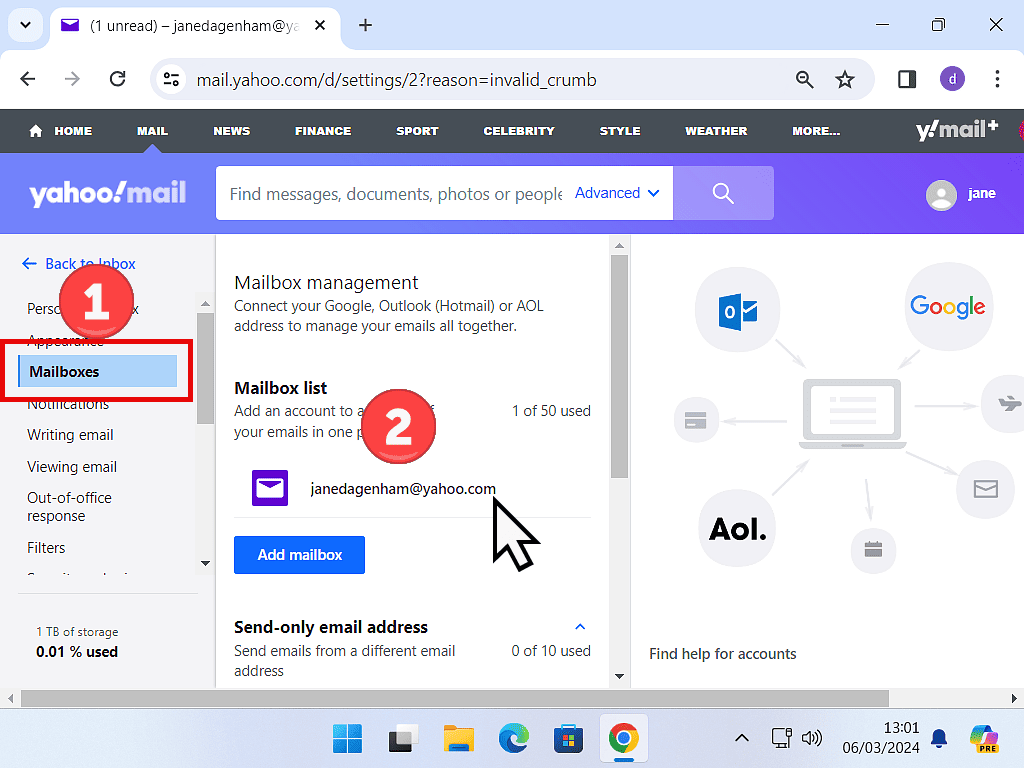Open the NEWS menu item
The image size is (1024, 768).
pos(231,131)
